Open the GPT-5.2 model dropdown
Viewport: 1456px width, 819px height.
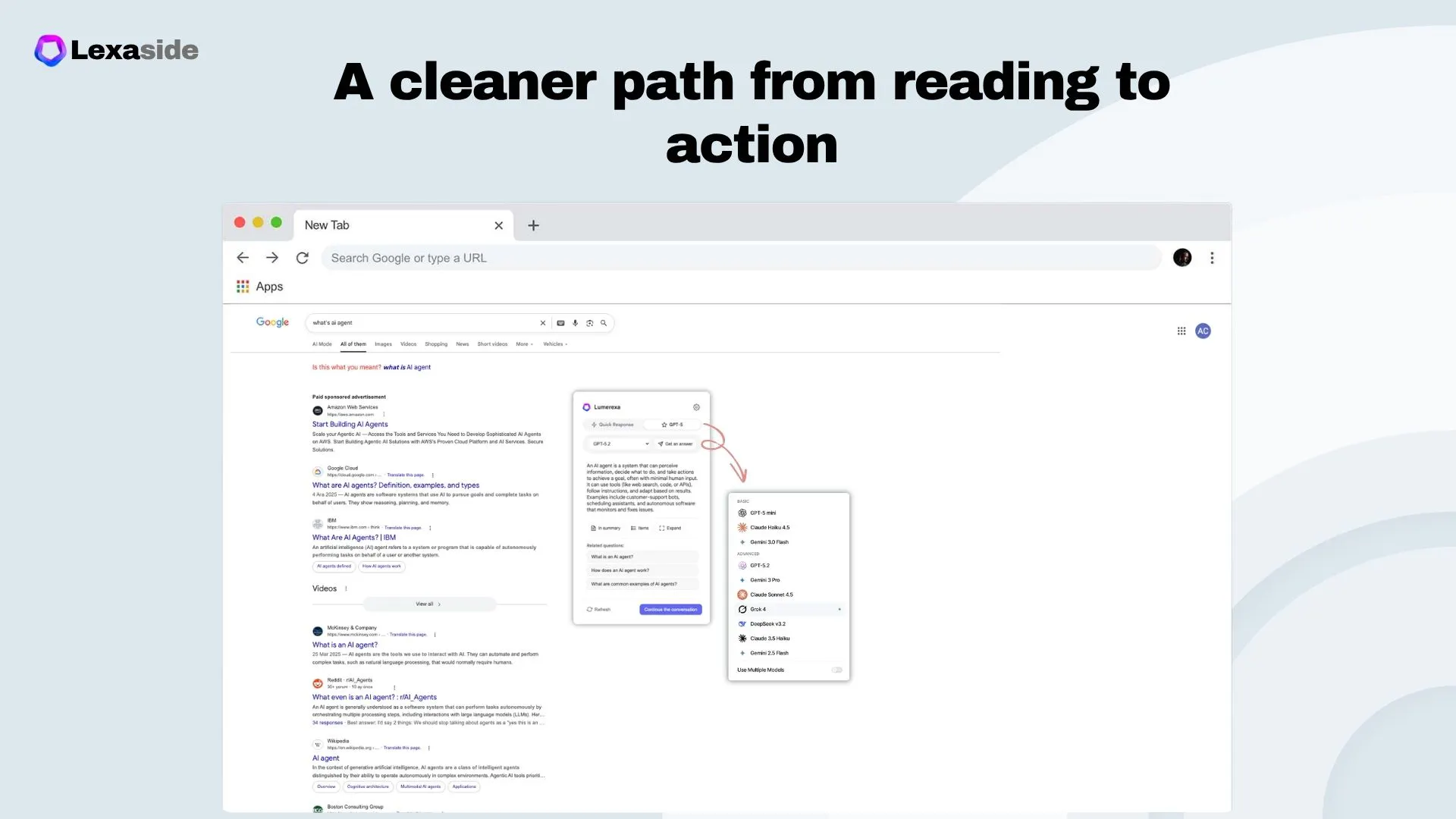pyautogui.click(x=620, y=444)
